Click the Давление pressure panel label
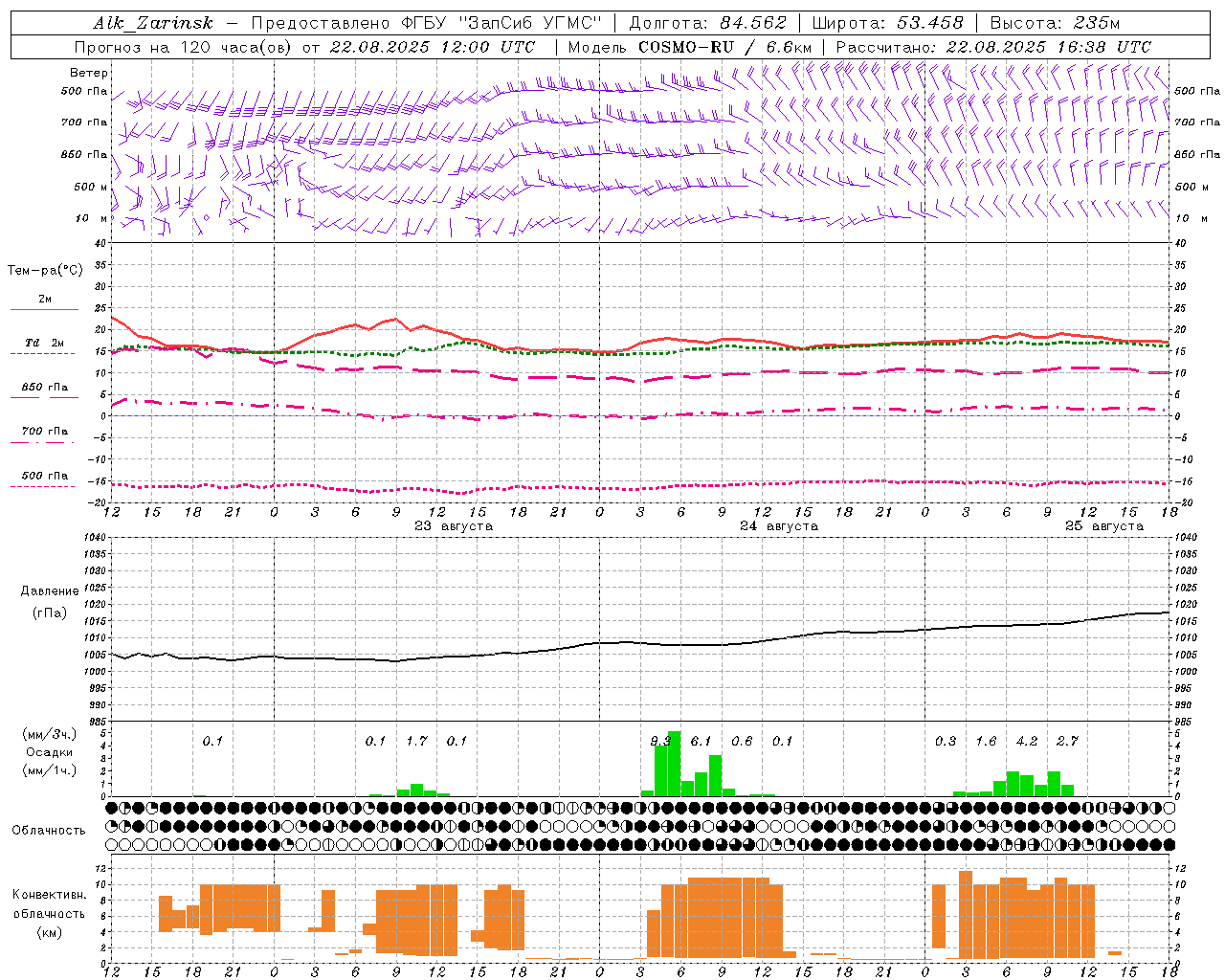1225x980 pixels. pyautogui.click(x=50, y=591)
